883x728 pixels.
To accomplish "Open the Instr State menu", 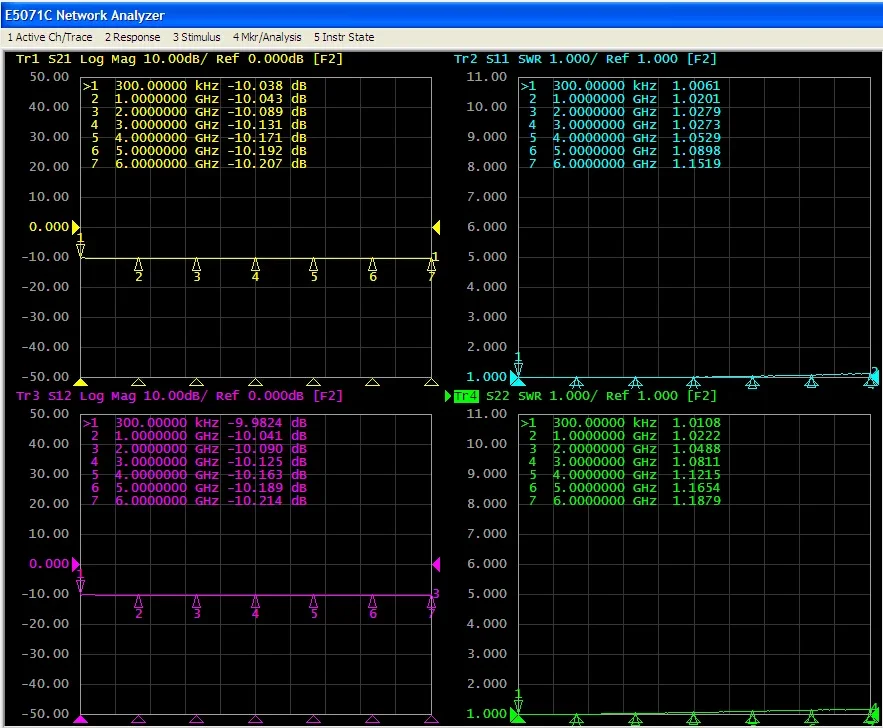I will pos(344,37).
